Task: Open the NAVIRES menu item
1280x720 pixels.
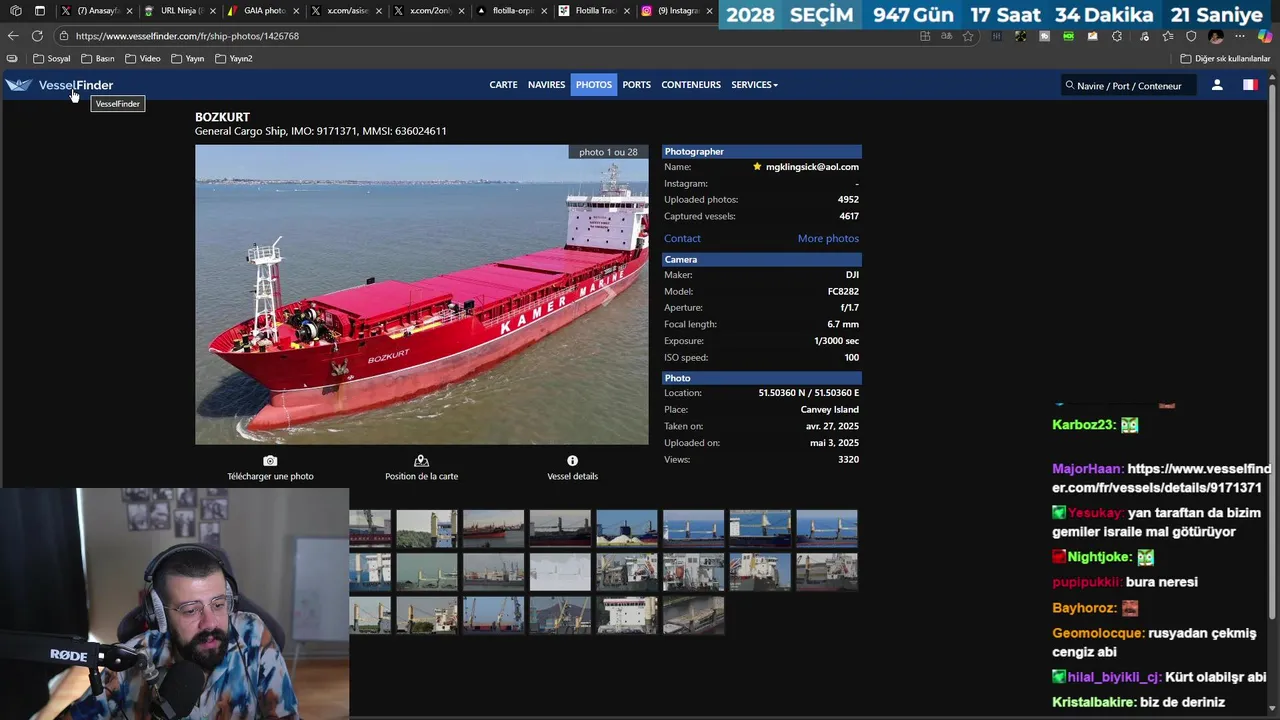Action: pyautogui.click(x=546, y=85)
